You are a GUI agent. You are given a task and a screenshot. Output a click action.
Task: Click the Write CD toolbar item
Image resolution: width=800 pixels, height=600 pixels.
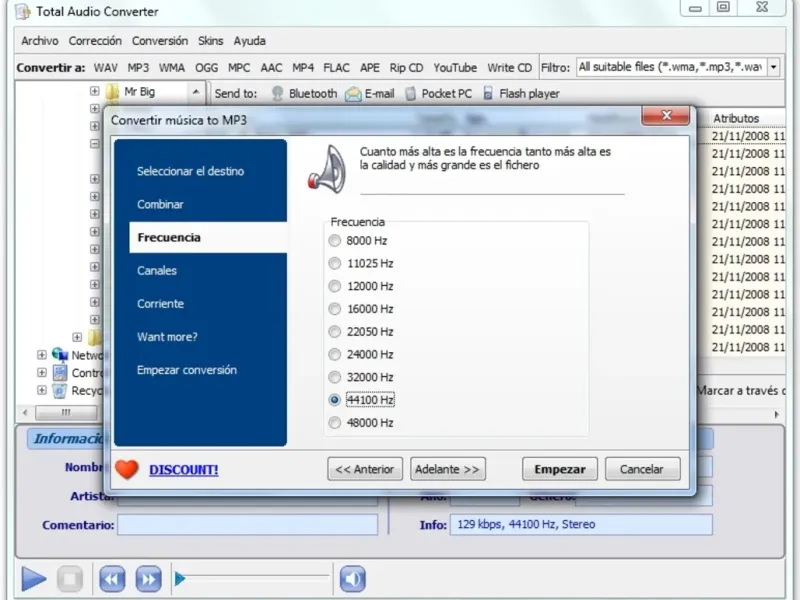tap(509, 67)
